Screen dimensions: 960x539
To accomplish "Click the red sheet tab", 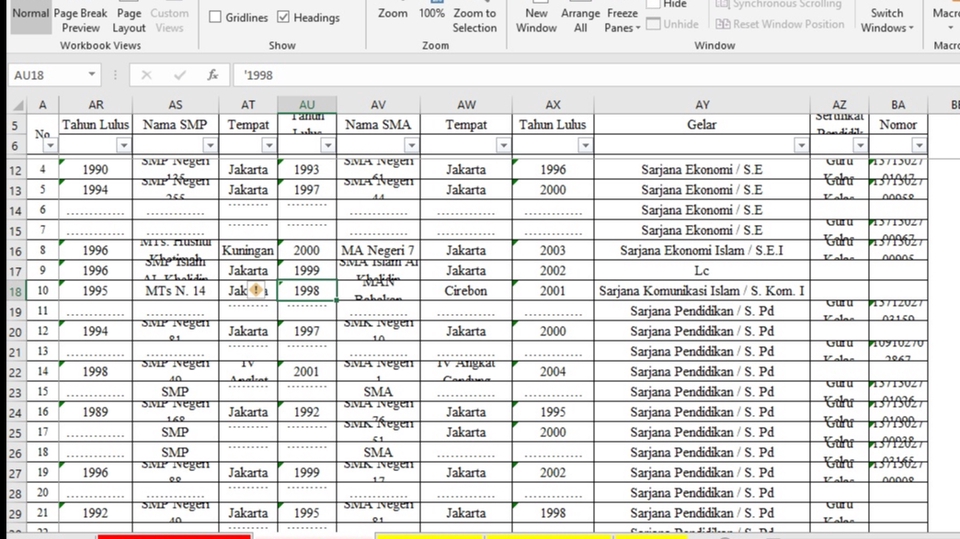I will tap(174, 536).
